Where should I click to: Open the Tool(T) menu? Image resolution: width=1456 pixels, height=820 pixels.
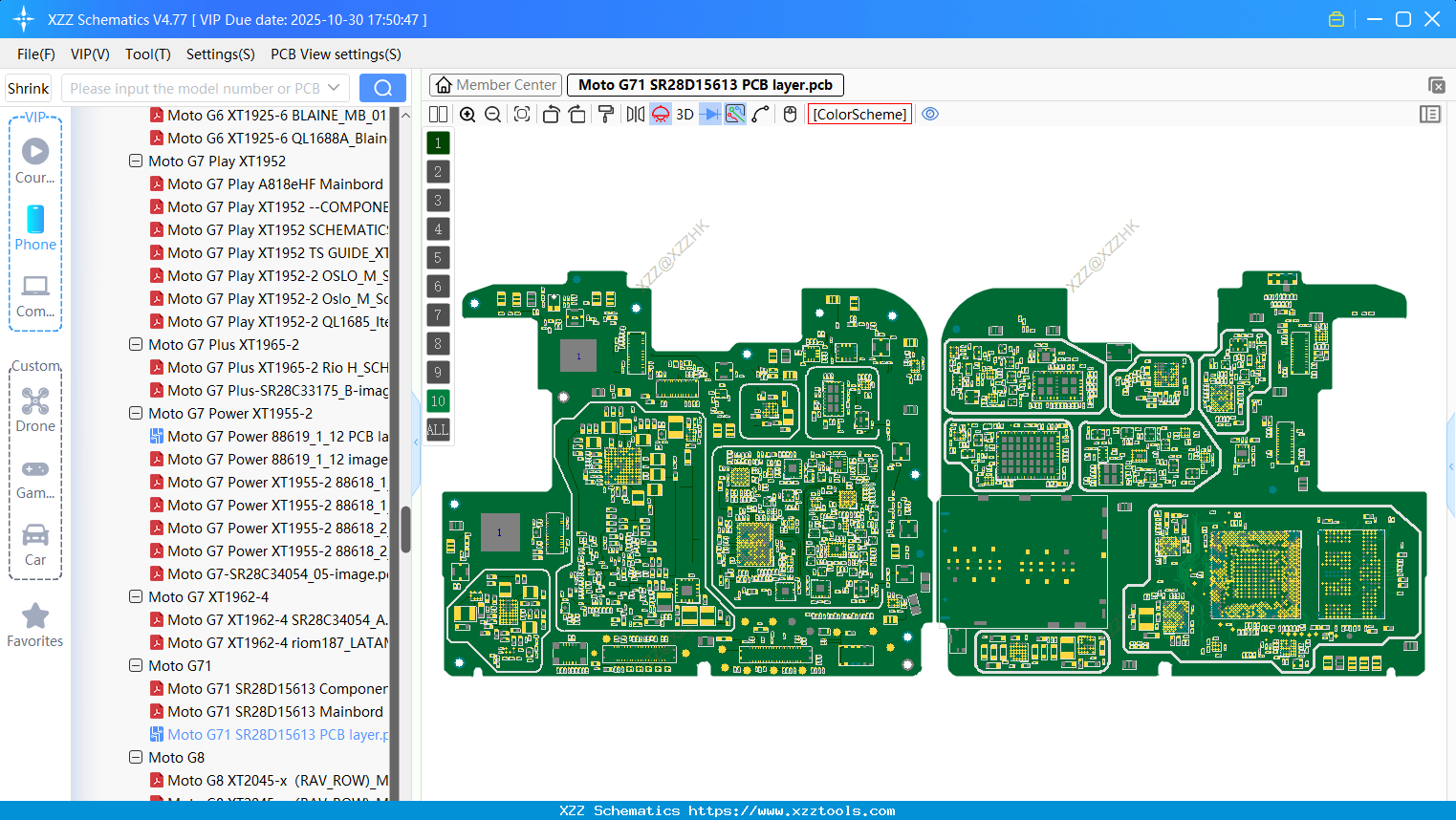(147, 54)
